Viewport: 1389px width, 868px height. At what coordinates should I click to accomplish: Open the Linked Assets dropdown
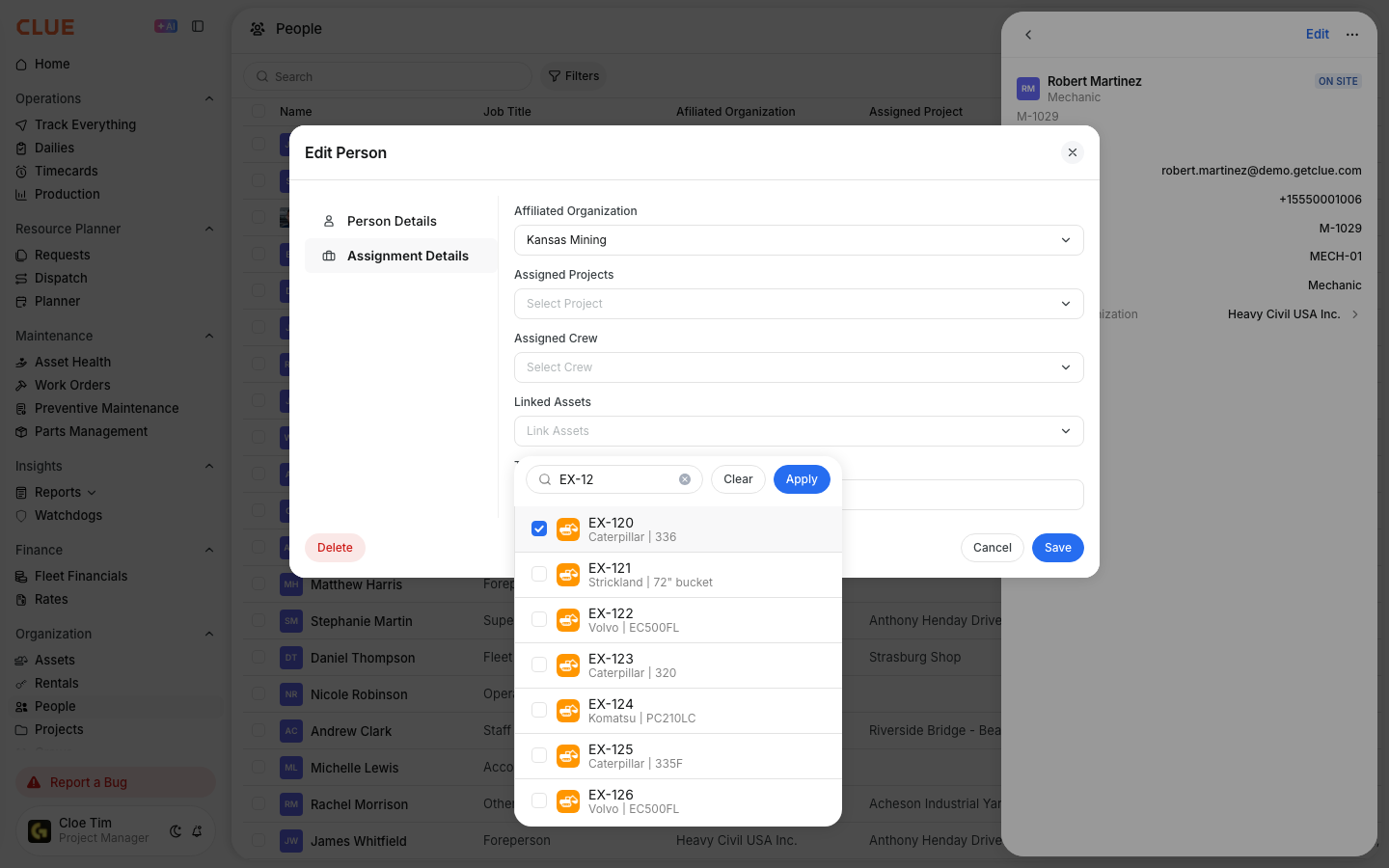pos(799,431)
